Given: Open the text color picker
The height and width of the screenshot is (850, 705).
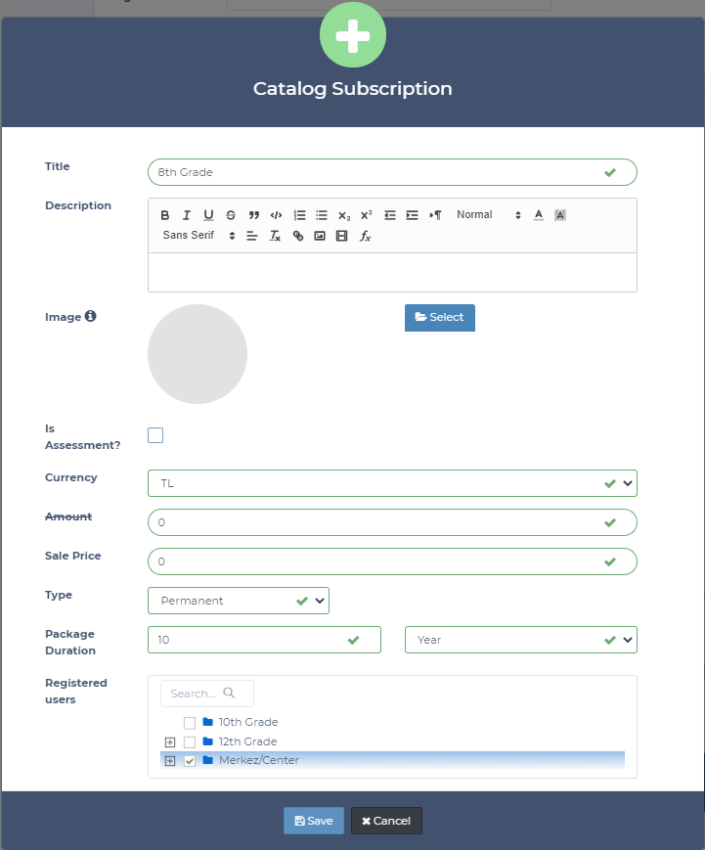Looking at the screenshot, I should click(538, 215).
